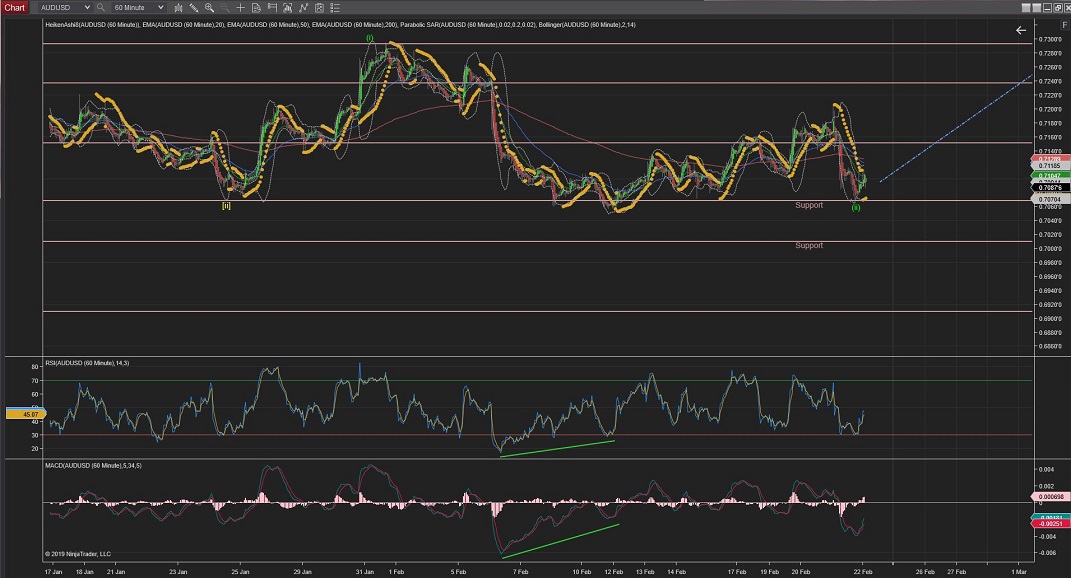Open the Strategies icon in toolbar

tap(303, 7)
